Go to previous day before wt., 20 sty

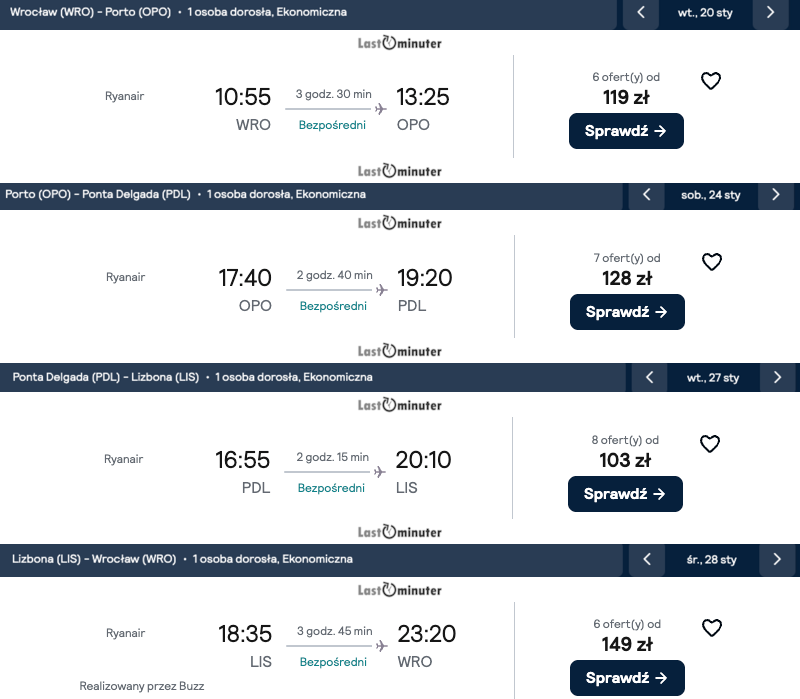[x=641, y=13]
